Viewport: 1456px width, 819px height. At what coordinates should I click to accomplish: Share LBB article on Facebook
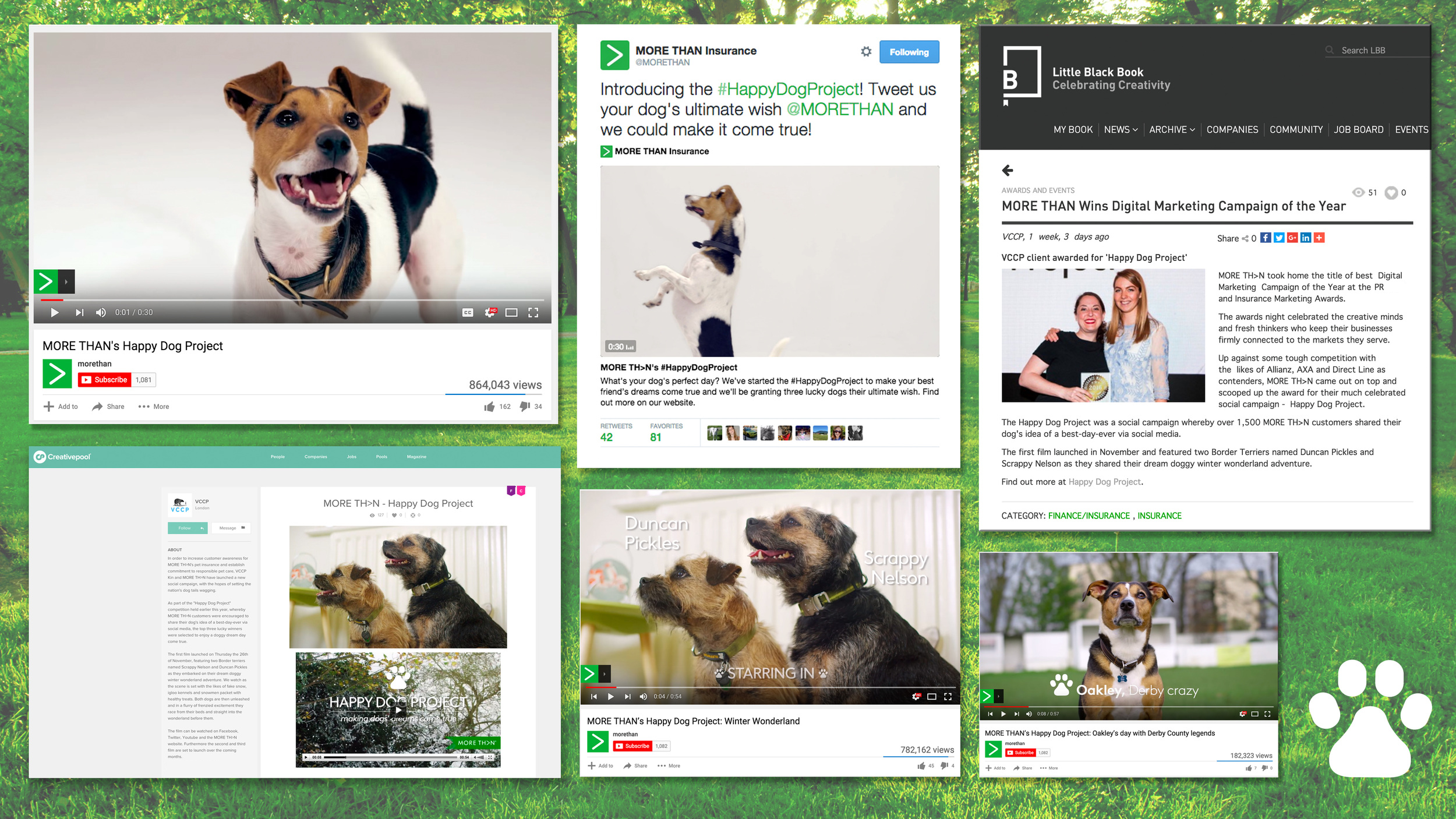pyautogui.click(x=1266, y=238)
